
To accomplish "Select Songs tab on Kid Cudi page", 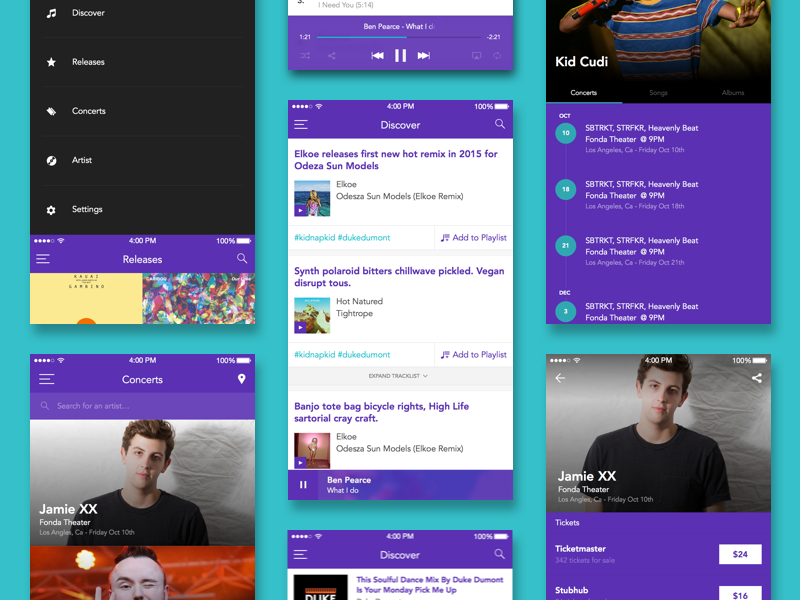I will 658,93.
